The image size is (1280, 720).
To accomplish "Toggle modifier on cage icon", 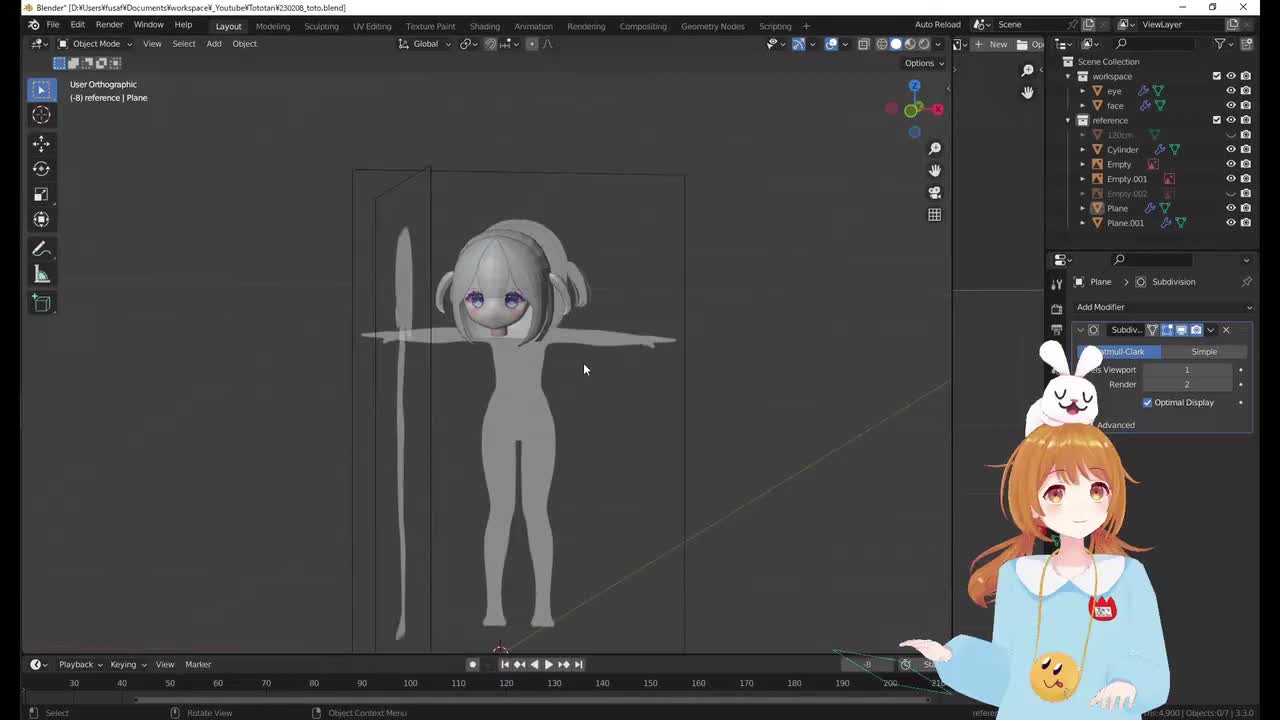I will click(x=1153, y=330).
